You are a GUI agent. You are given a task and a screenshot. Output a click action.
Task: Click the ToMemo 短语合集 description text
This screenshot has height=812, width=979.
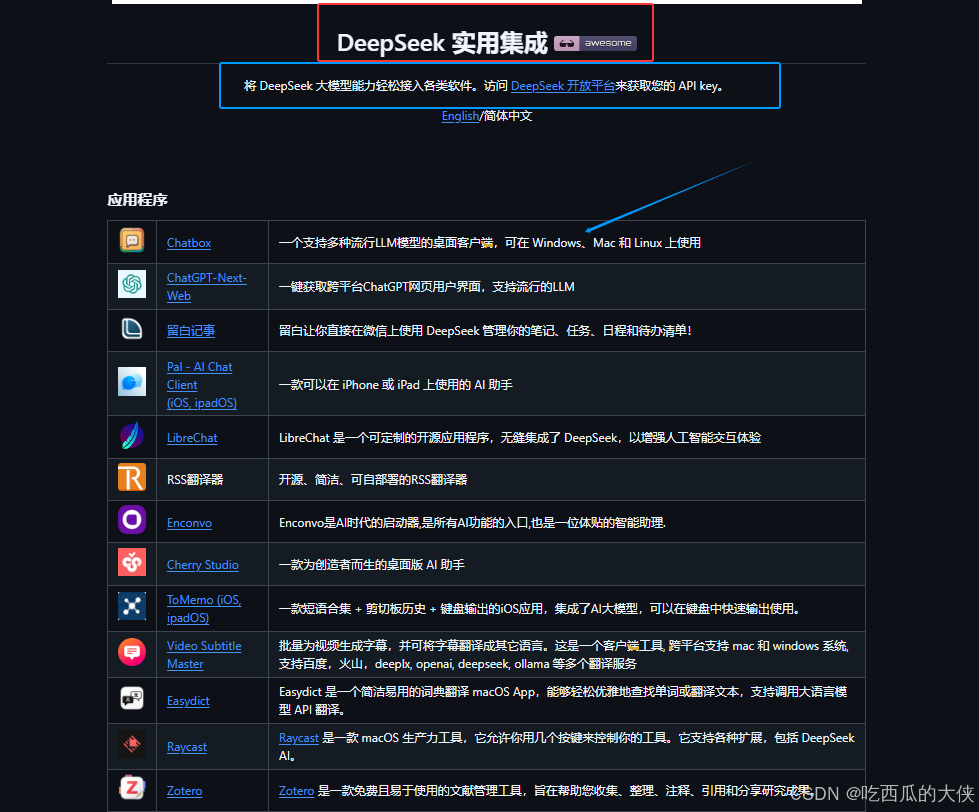point(541,609)
